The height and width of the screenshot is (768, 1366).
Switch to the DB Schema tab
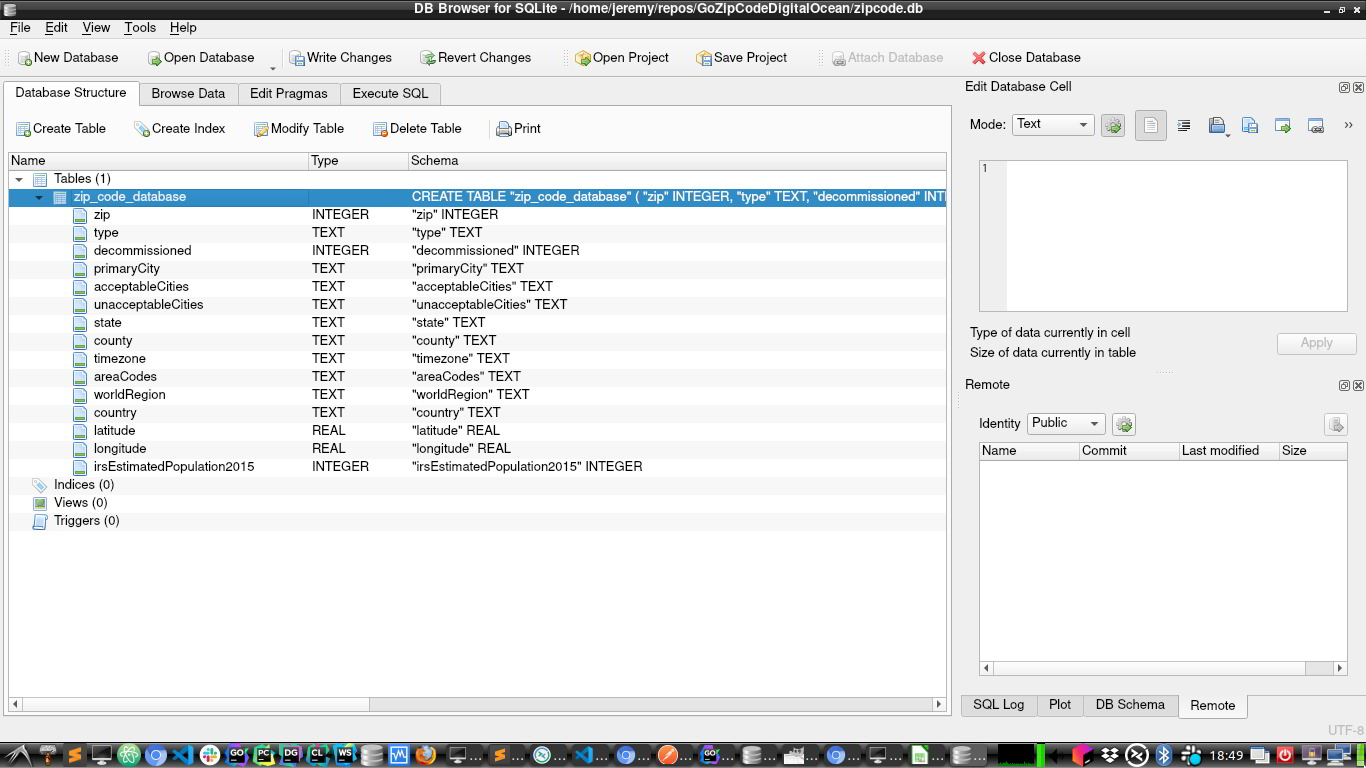pyautogui.click(x=1130, y=705)
